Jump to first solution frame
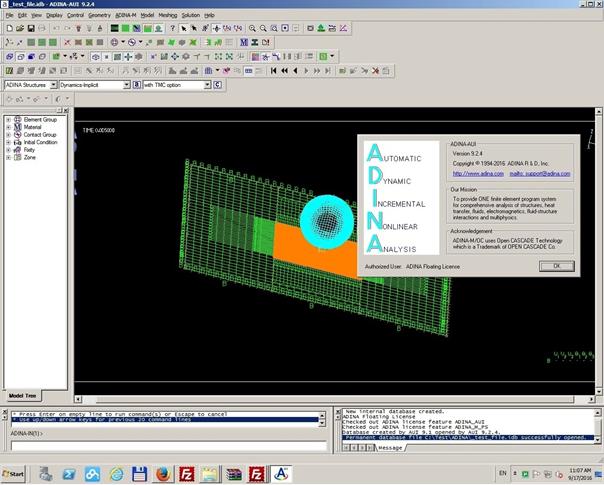Screen dimensions: 604x485 click(273, 71)
